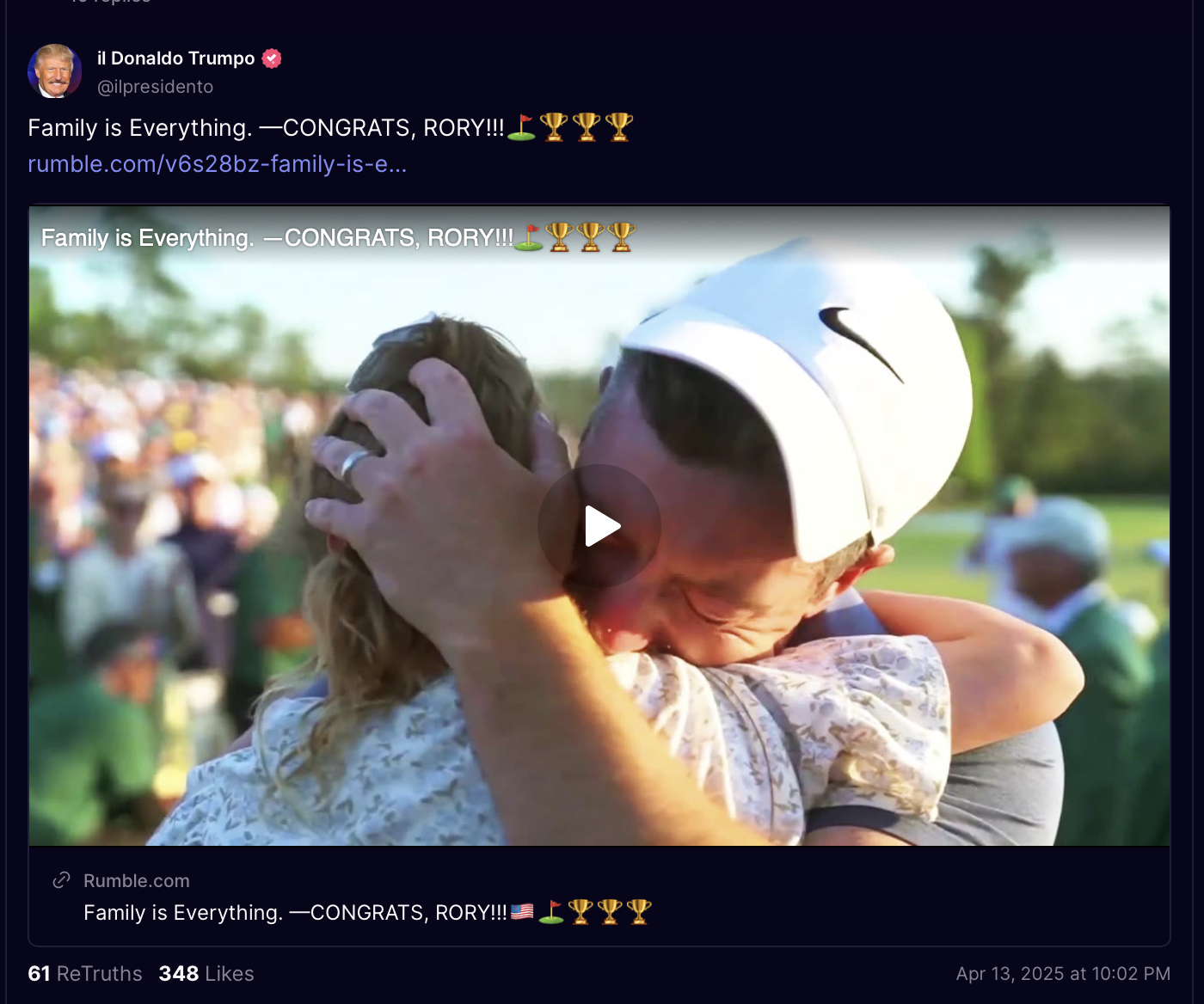
Task: Open the Apr 13, 2025 timestamp
Action: [x=1063, y=974]
